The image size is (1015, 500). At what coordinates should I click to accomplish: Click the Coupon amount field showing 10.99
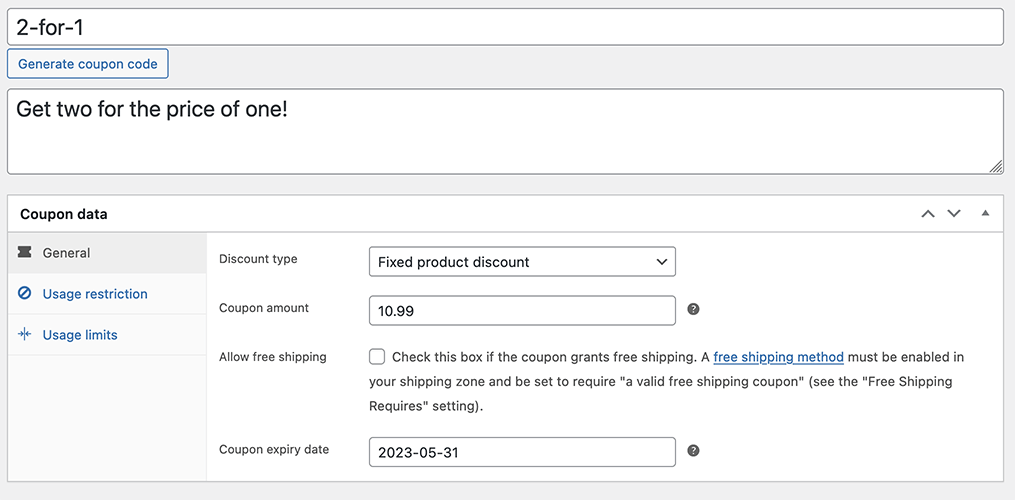522,311
